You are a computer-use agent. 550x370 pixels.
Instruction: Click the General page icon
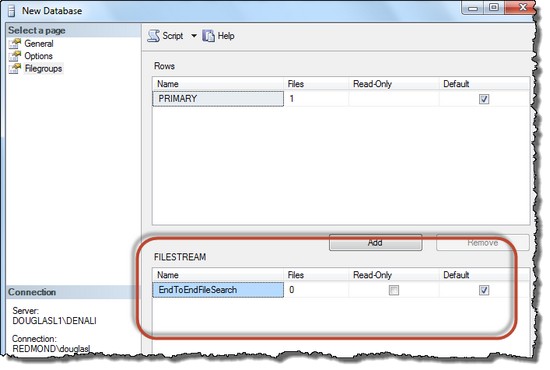tap(15, 43)
